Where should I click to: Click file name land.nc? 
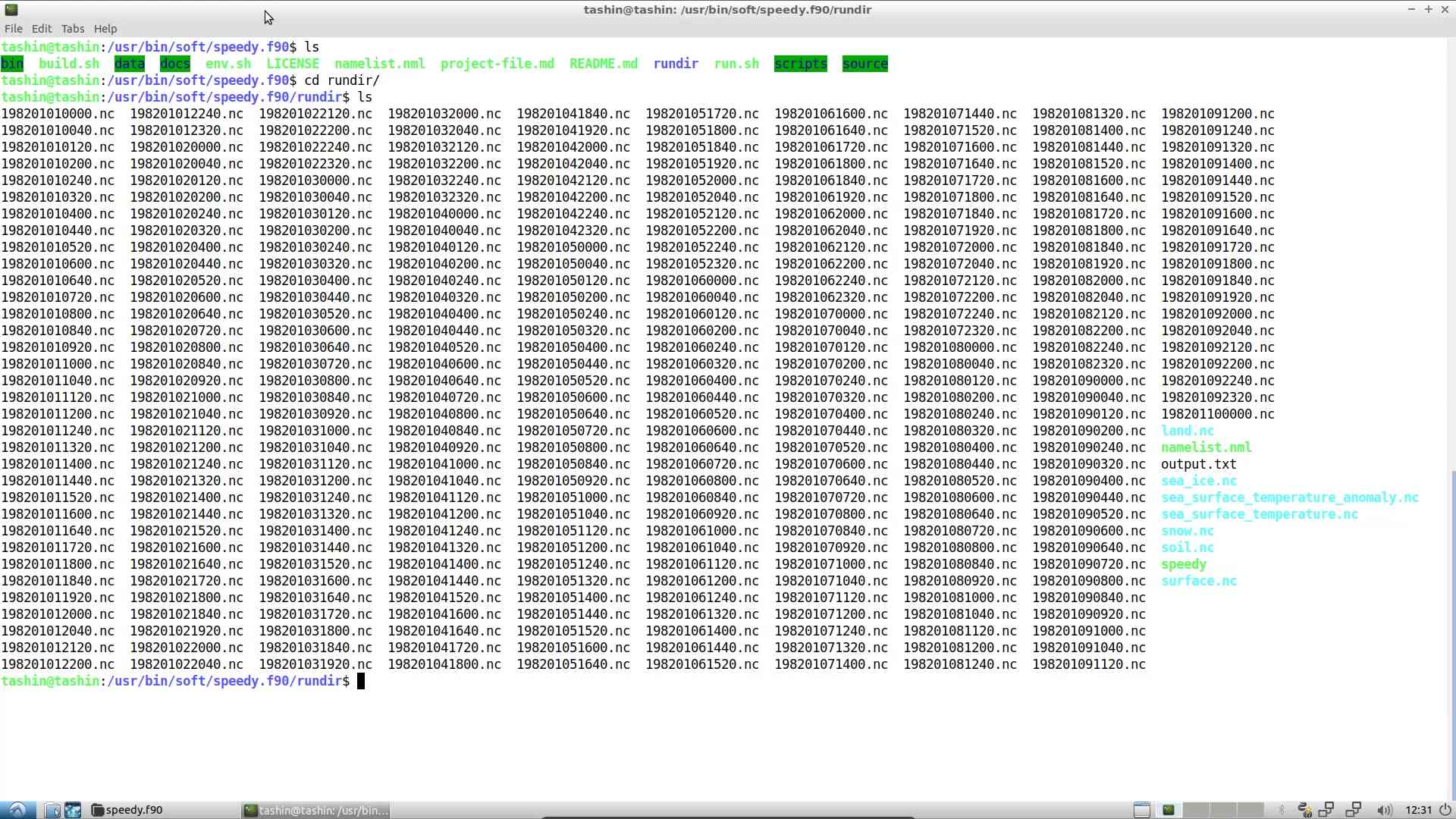click(1187, 431)
